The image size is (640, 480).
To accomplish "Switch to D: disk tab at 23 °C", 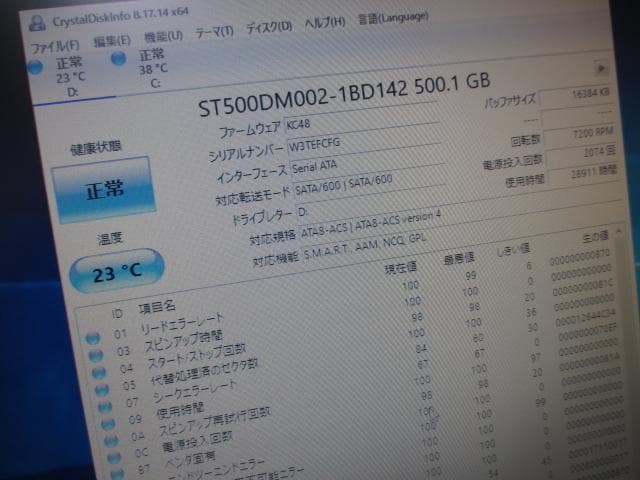I will coord(70,77).
